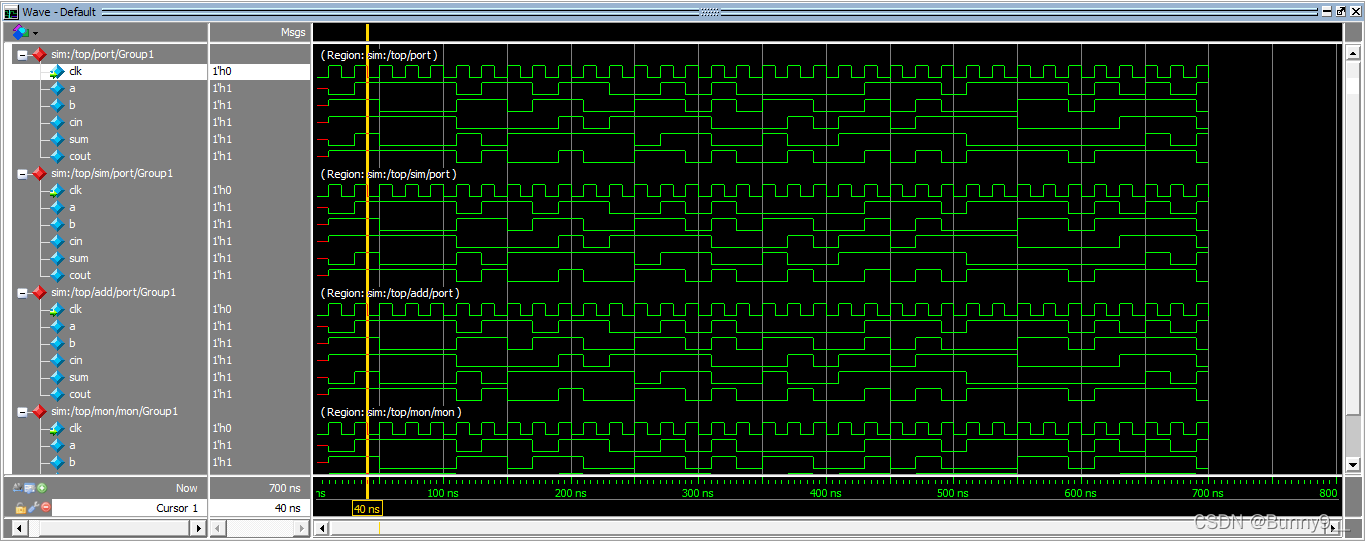Select signal cin in sim:/top/add/port group
Image resolution: width=1366 pixels, height=542 pixels.
click(x=76, y=360)
